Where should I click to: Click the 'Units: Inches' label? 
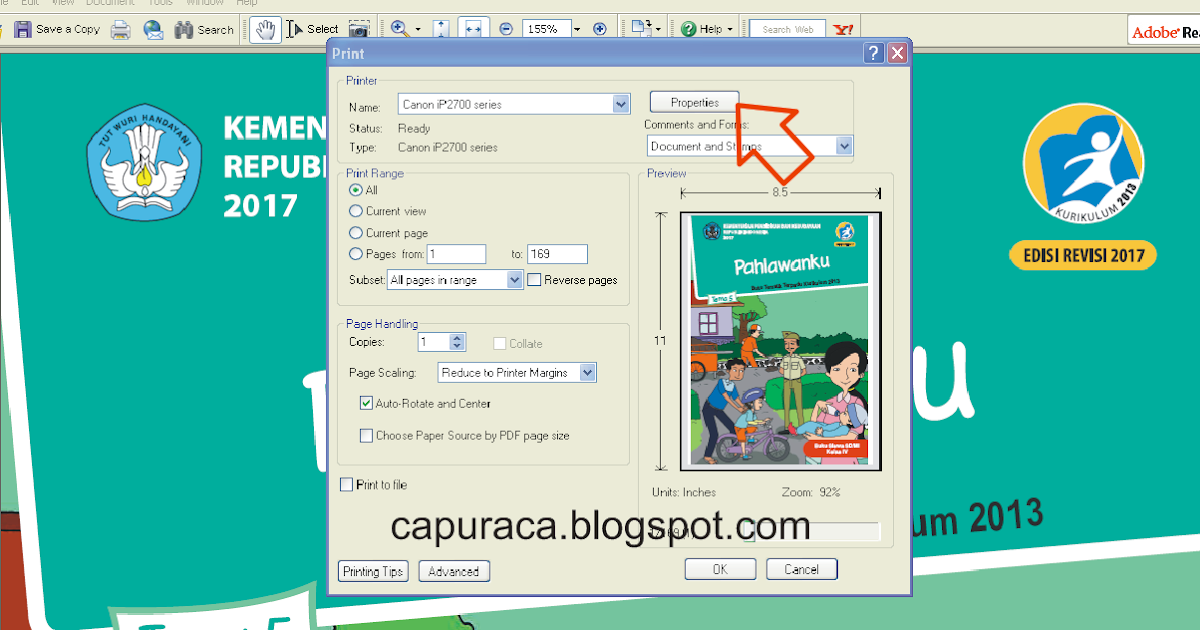[686, 492]
